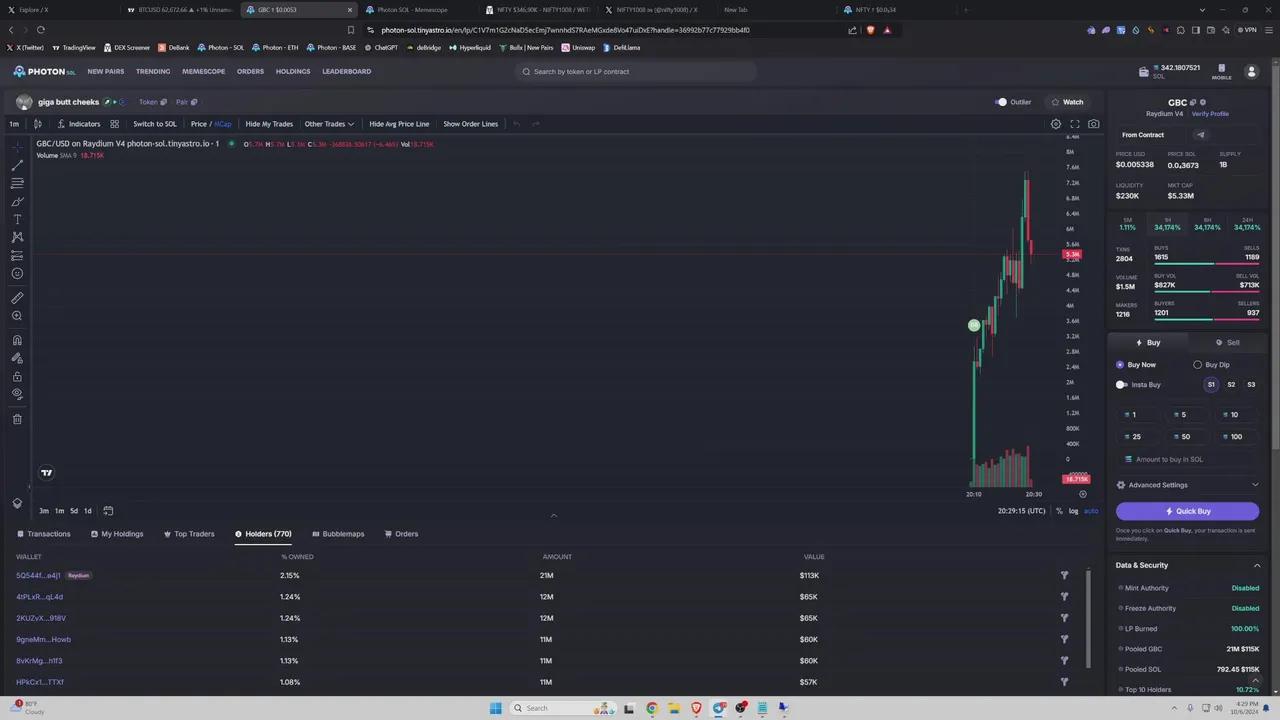Activate the ruler measure tool
The width and height of the screenshot is (1280, 720).
[x=17, y=298]
